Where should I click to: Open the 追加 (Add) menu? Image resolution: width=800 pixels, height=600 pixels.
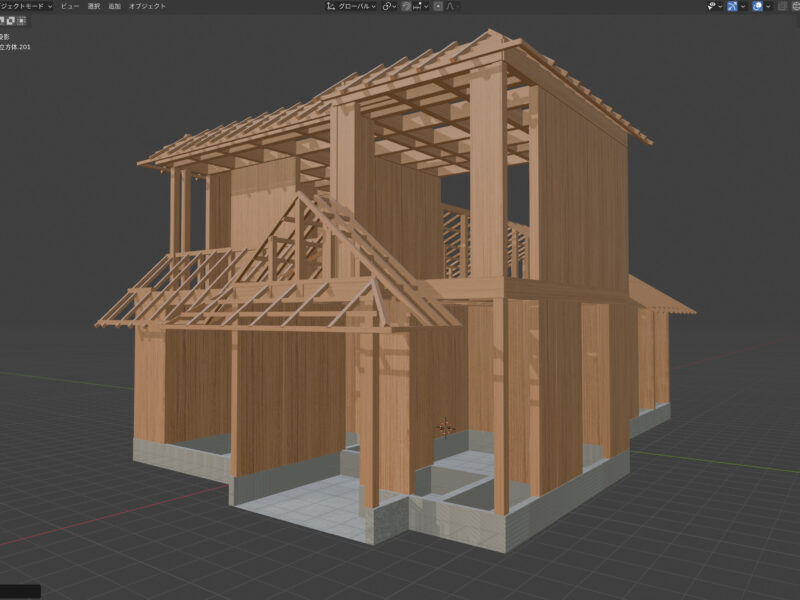115,6
